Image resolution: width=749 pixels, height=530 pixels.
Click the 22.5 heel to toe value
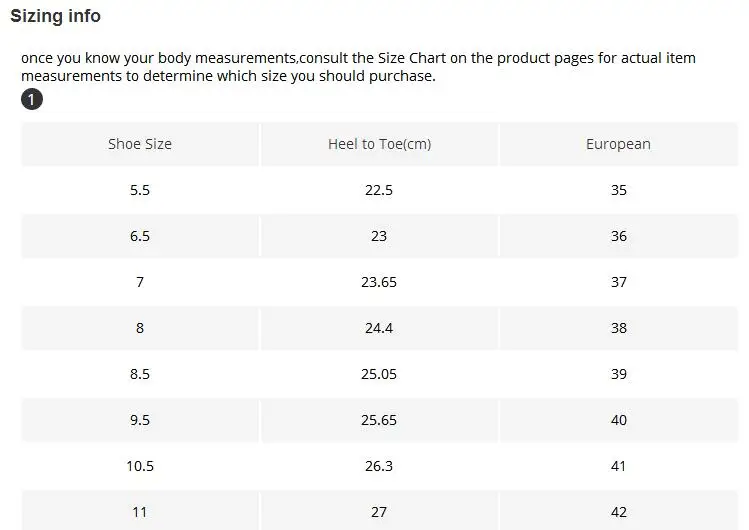pyautogui.click(x=379, y=190)
